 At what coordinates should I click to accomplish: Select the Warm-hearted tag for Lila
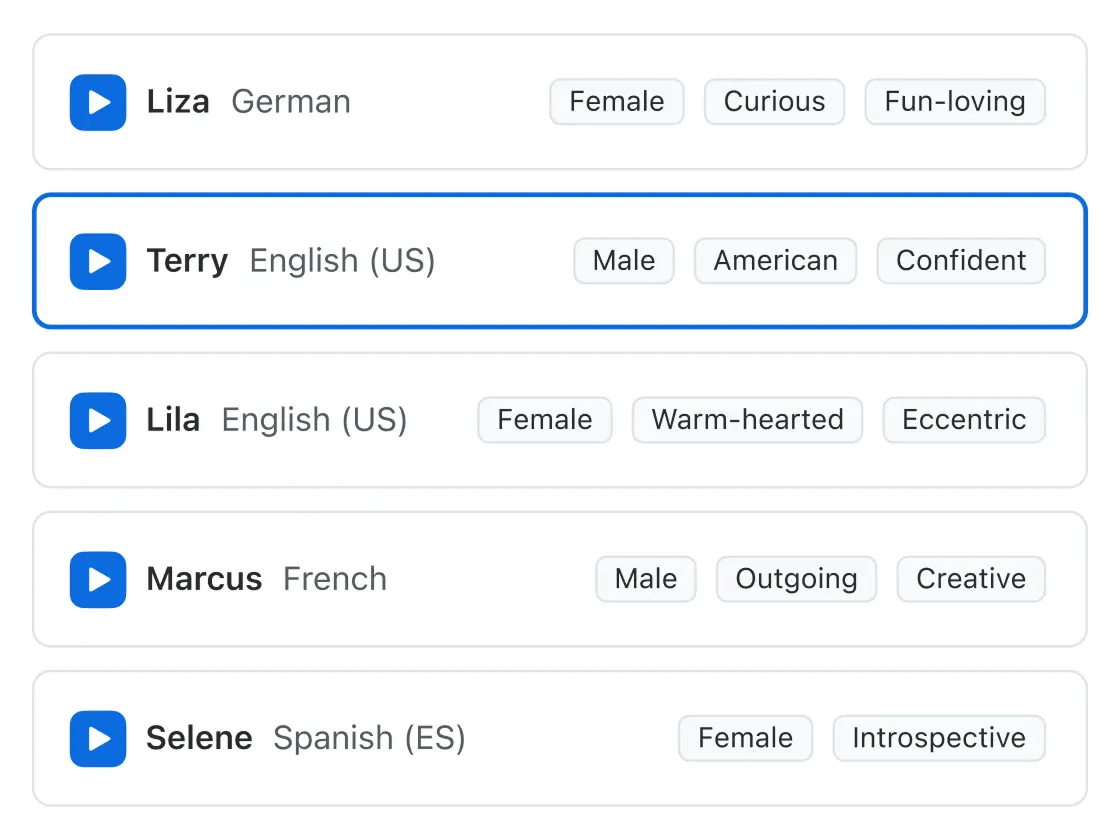(747, 420)
